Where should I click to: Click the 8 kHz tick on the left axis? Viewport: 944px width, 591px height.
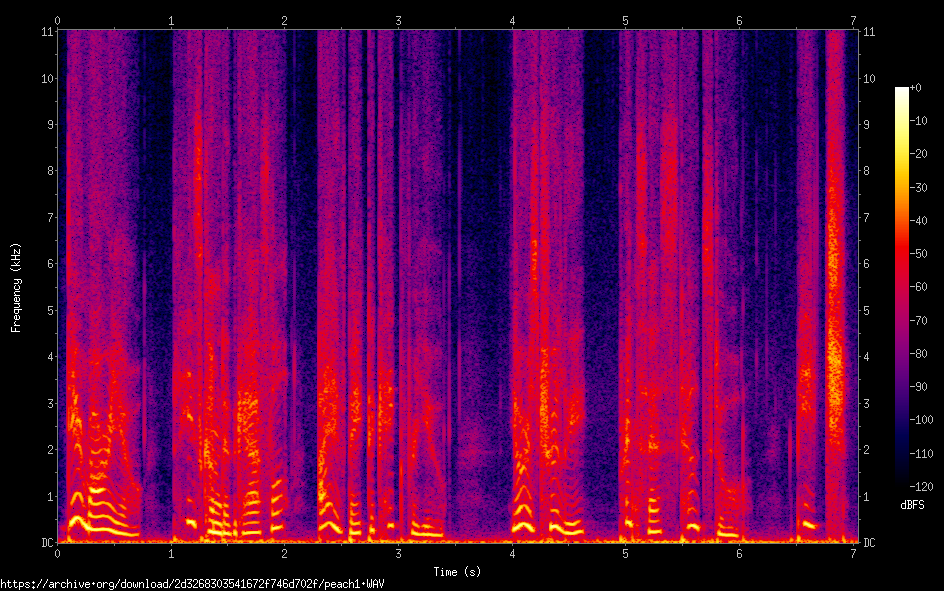(x=47, y=171)
